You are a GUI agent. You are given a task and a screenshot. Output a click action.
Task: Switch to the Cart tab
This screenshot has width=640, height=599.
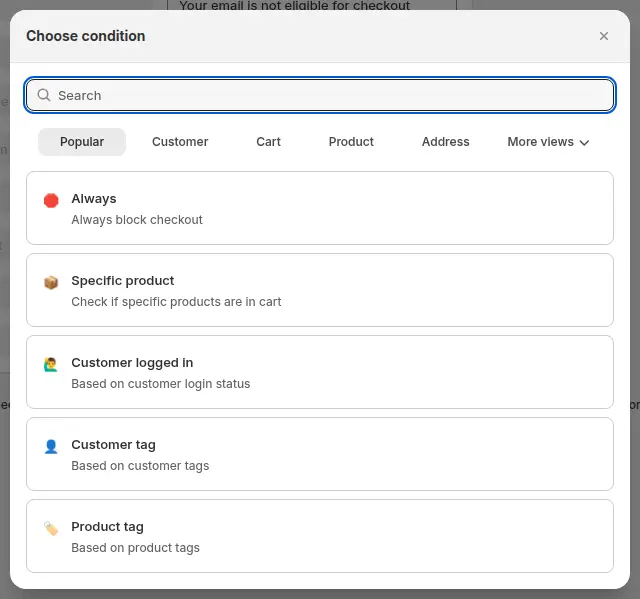tap(268, 142)
